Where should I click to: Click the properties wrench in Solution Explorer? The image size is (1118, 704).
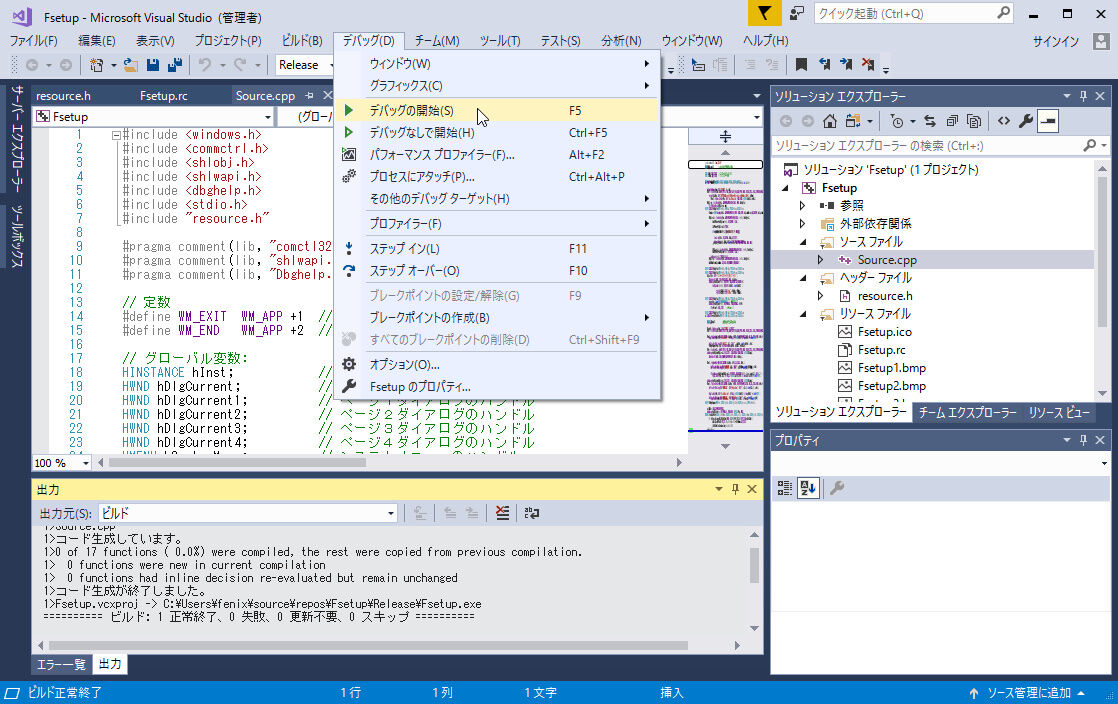tap(1026, 121)
